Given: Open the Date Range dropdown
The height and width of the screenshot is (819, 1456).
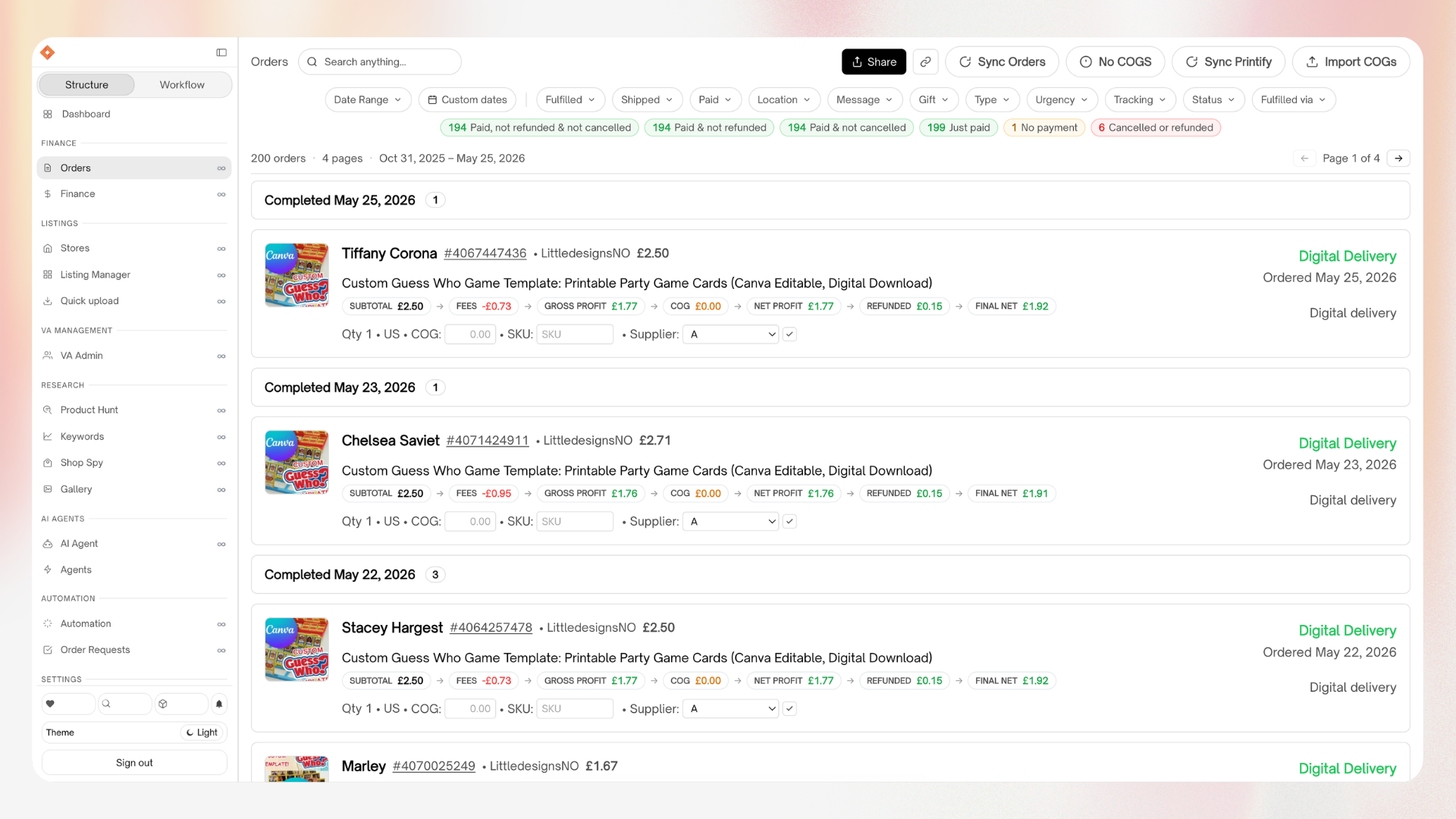Looking at the screenshot, I should [x=368, y=99].
